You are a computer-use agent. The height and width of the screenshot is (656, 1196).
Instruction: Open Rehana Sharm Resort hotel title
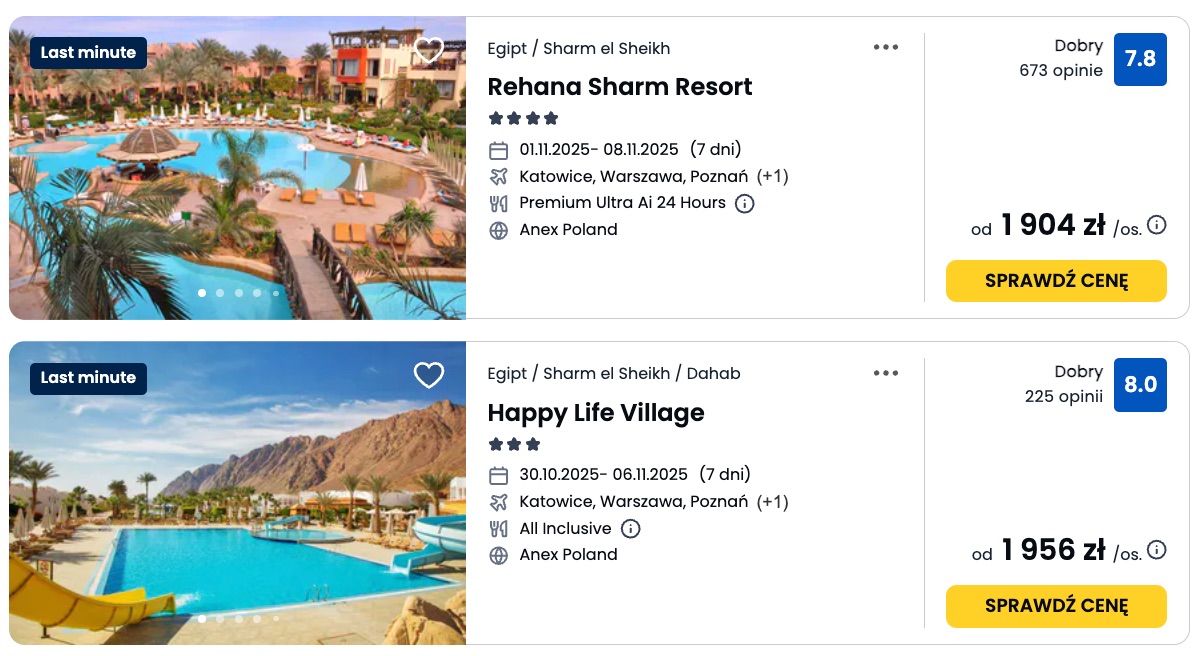coord(620,87)
